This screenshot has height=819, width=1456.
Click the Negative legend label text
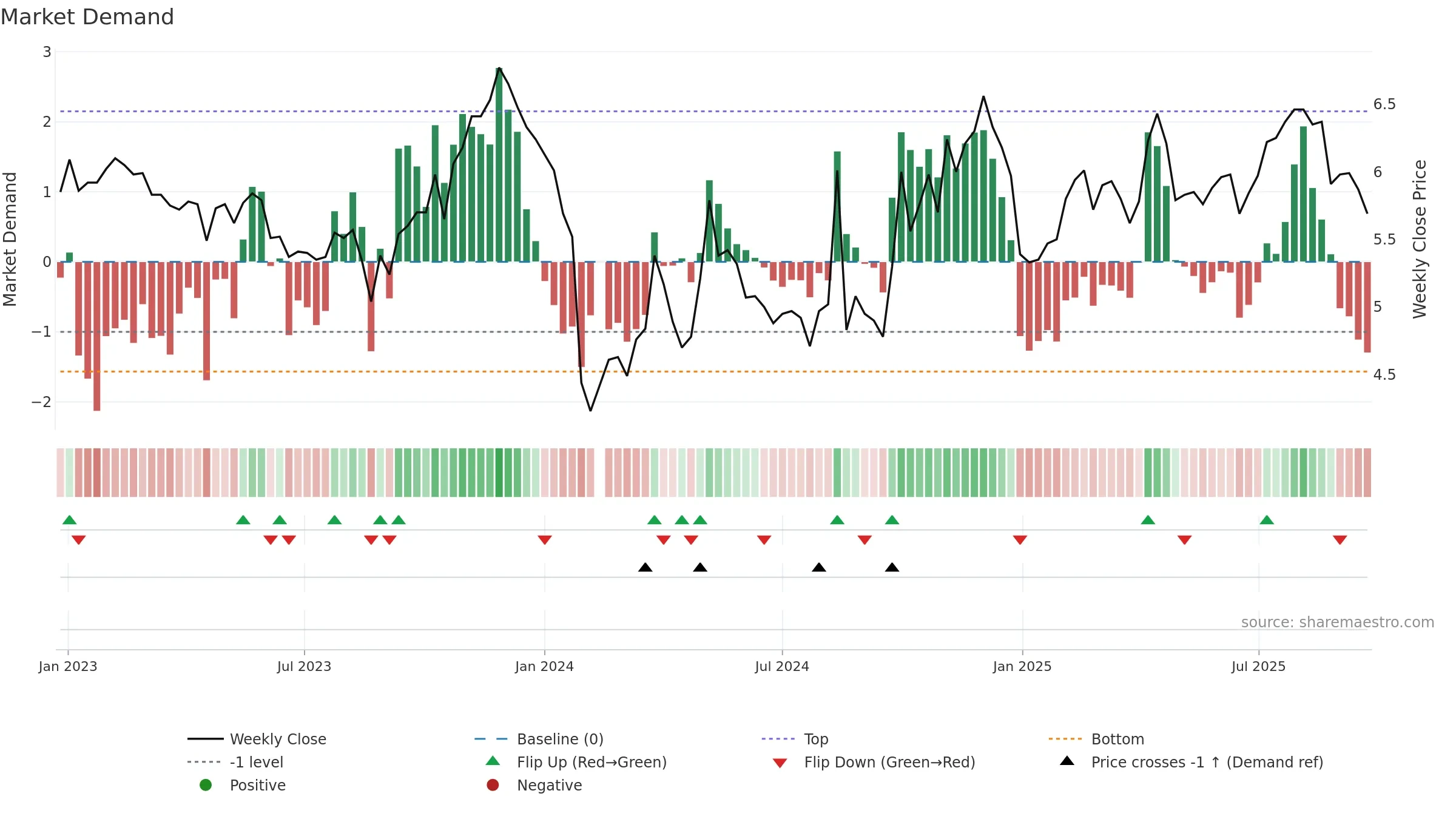pyautogui.click(x=549, y=785)
